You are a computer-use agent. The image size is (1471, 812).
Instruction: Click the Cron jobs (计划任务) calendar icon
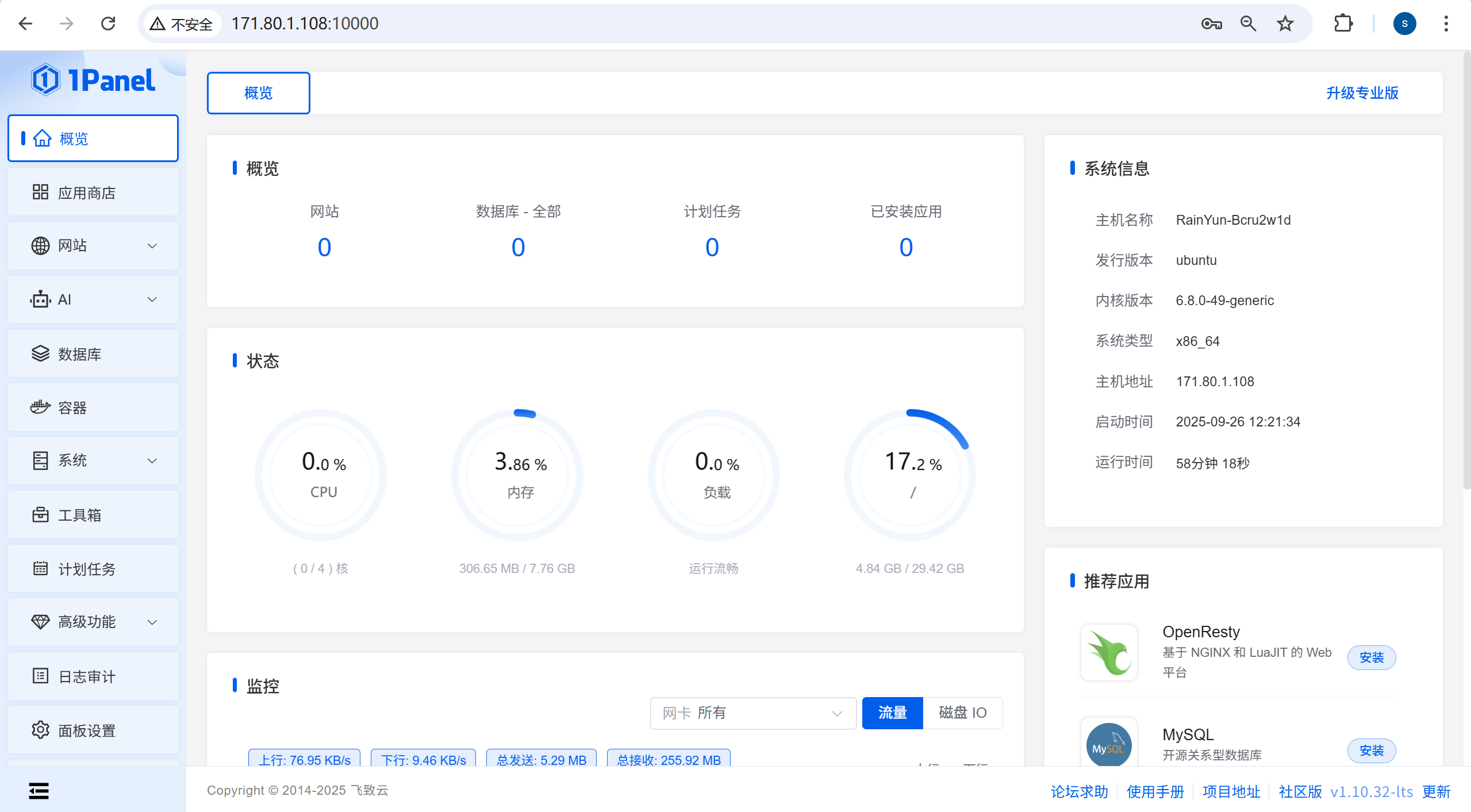[x=40, y=568]
